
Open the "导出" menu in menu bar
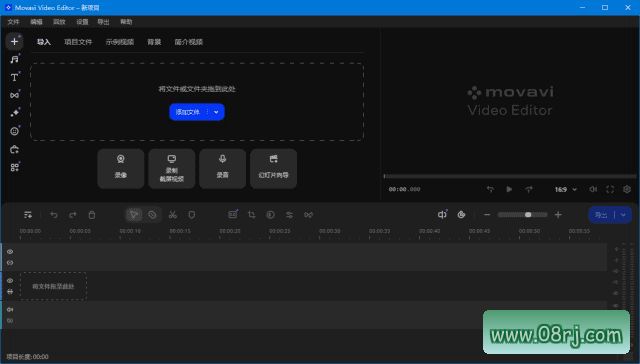pos(103,22)
